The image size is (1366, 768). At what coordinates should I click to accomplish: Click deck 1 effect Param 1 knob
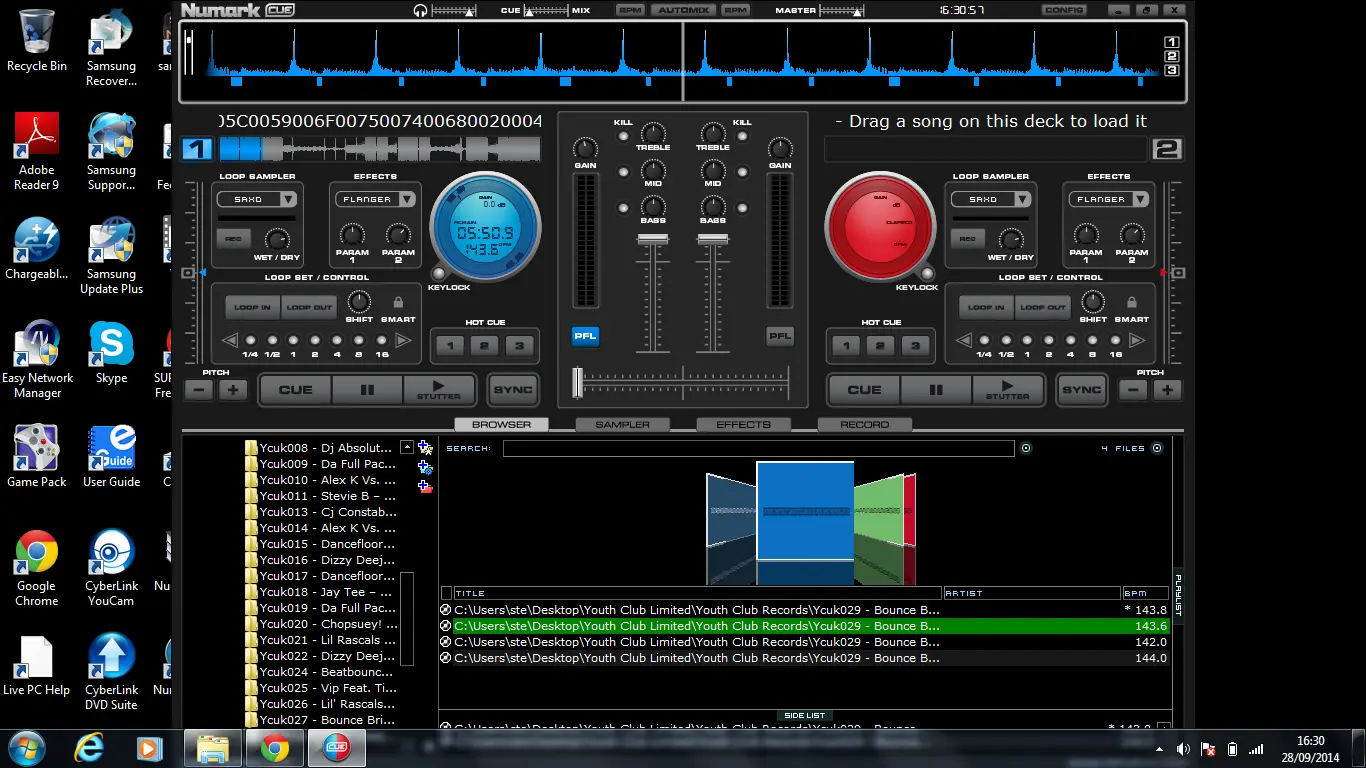[x=352, y=235]
